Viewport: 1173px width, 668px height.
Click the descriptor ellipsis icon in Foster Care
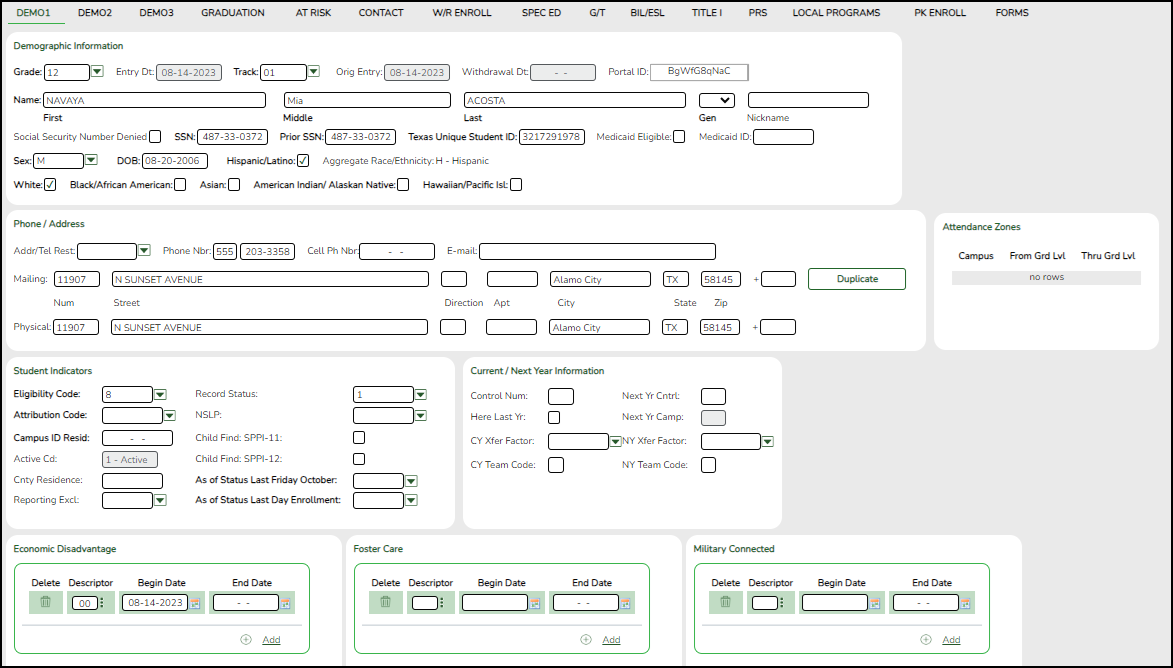(x=443, y=602)
